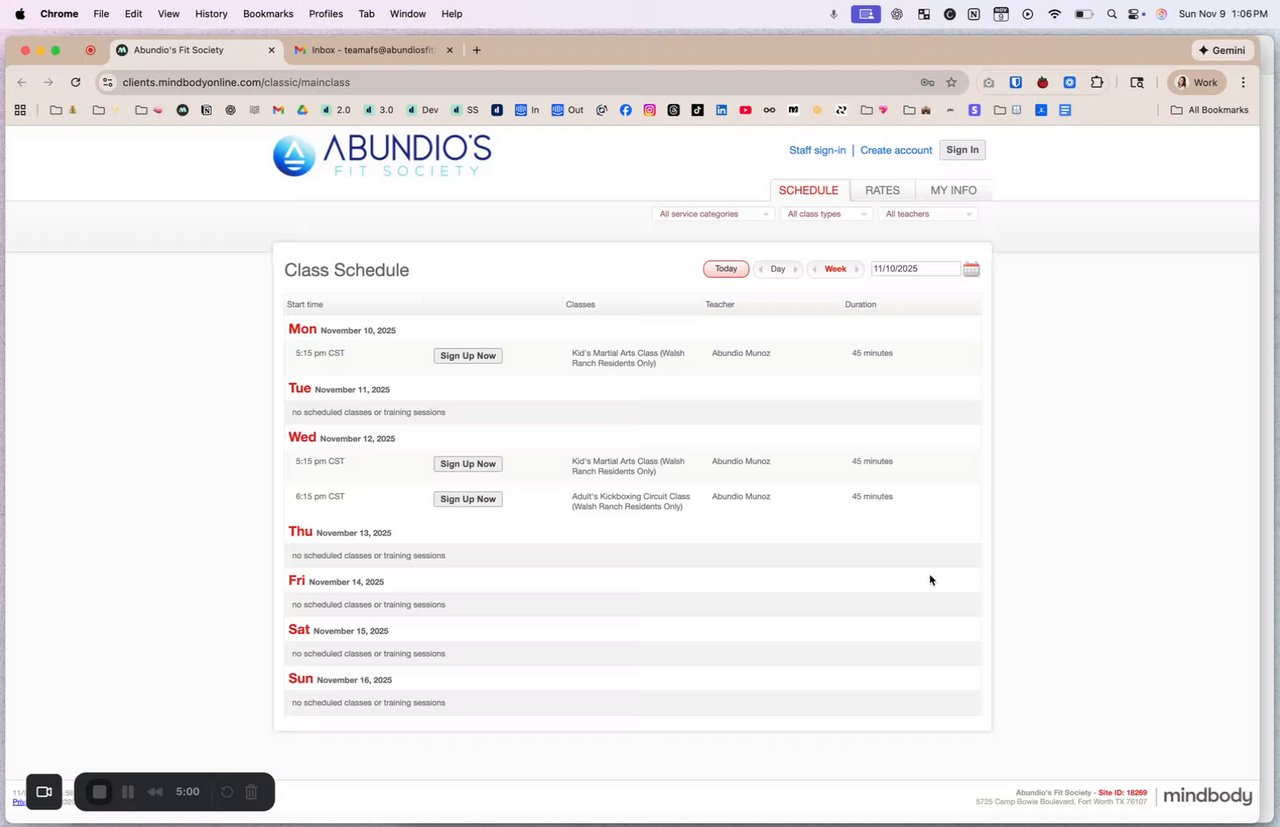
Task: Switch to the SCHEDULE tab
Action: click(808, 190)
